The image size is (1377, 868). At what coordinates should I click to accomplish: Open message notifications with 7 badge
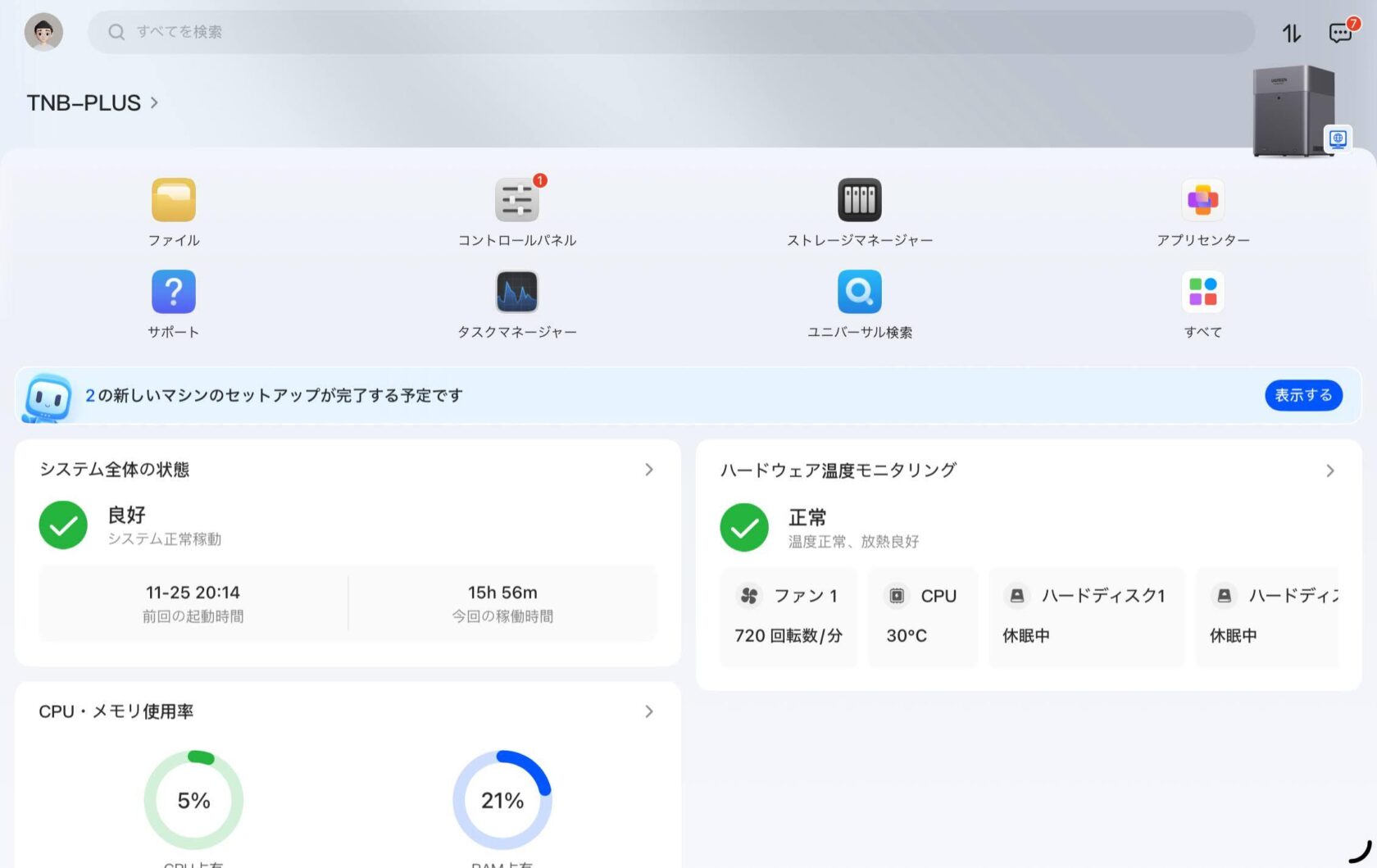pos(1340,33)
